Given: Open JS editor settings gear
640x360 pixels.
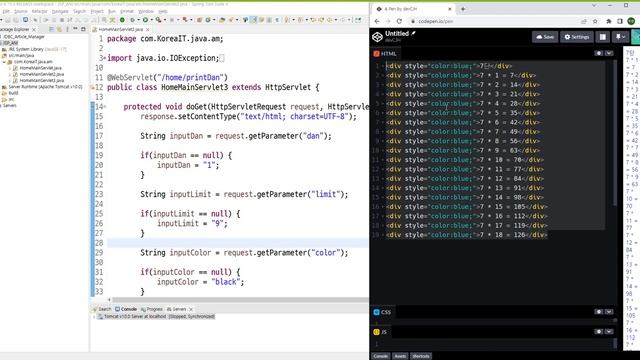Looking at the screenshot, I should [598, 331].
